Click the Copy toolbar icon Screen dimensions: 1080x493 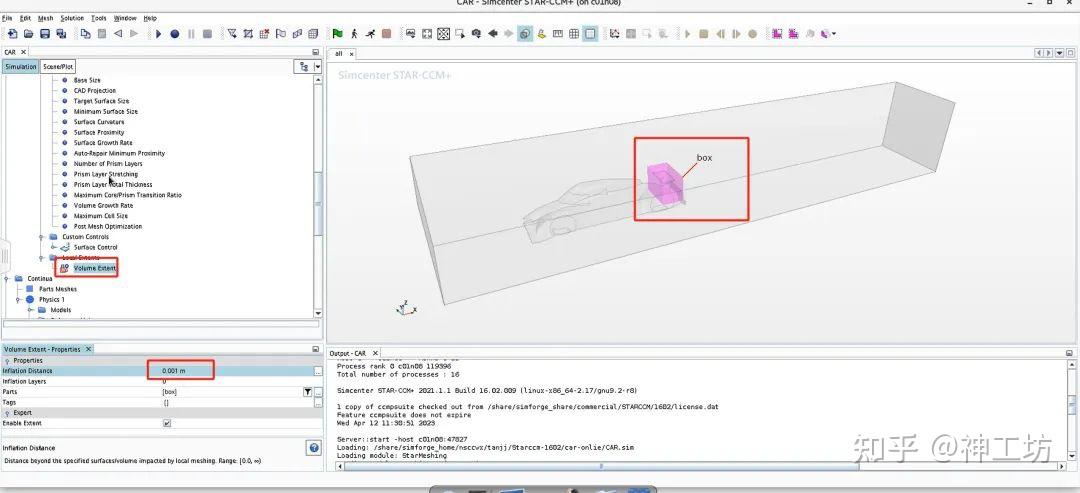pyautogui.click(x=85, y=34)
